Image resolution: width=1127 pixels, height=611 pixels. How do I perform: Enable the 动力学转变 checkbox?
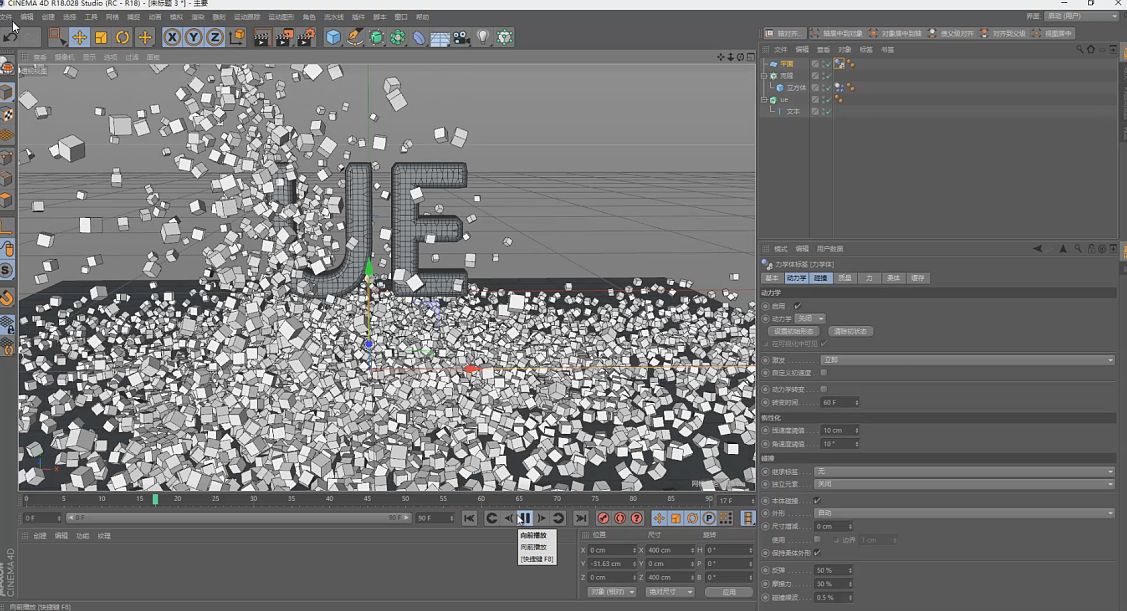pyautogui.click(x=824, y=389)
